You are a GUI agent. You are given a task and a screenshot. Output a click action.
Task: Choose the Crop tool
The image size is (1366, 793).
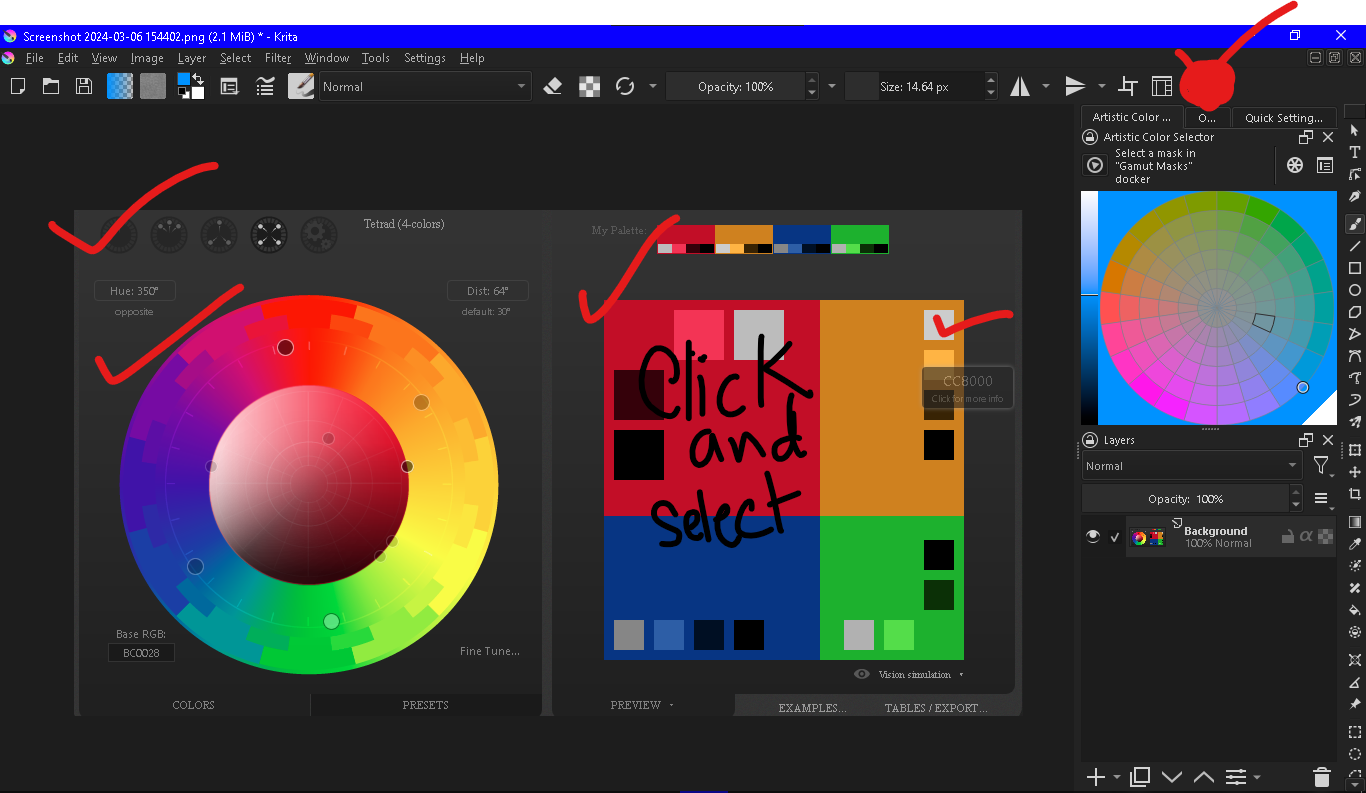pyautogui.click(x=1355, y=494)
